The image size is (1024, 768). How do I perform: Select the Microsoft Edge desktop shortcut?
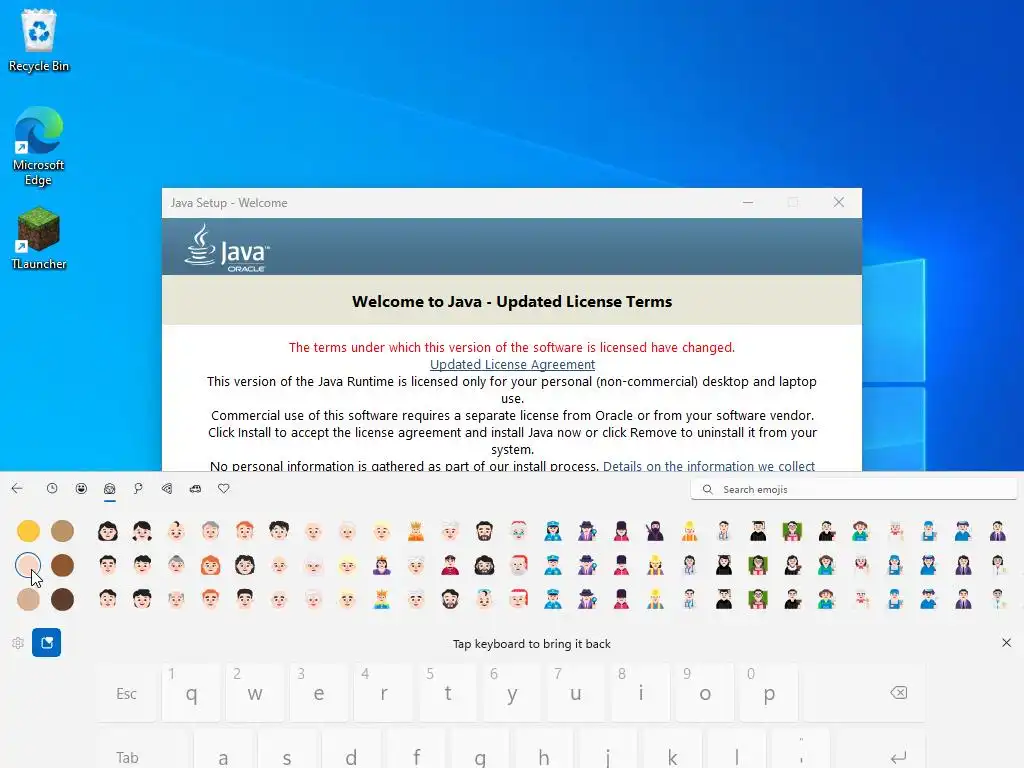[39, 146]
